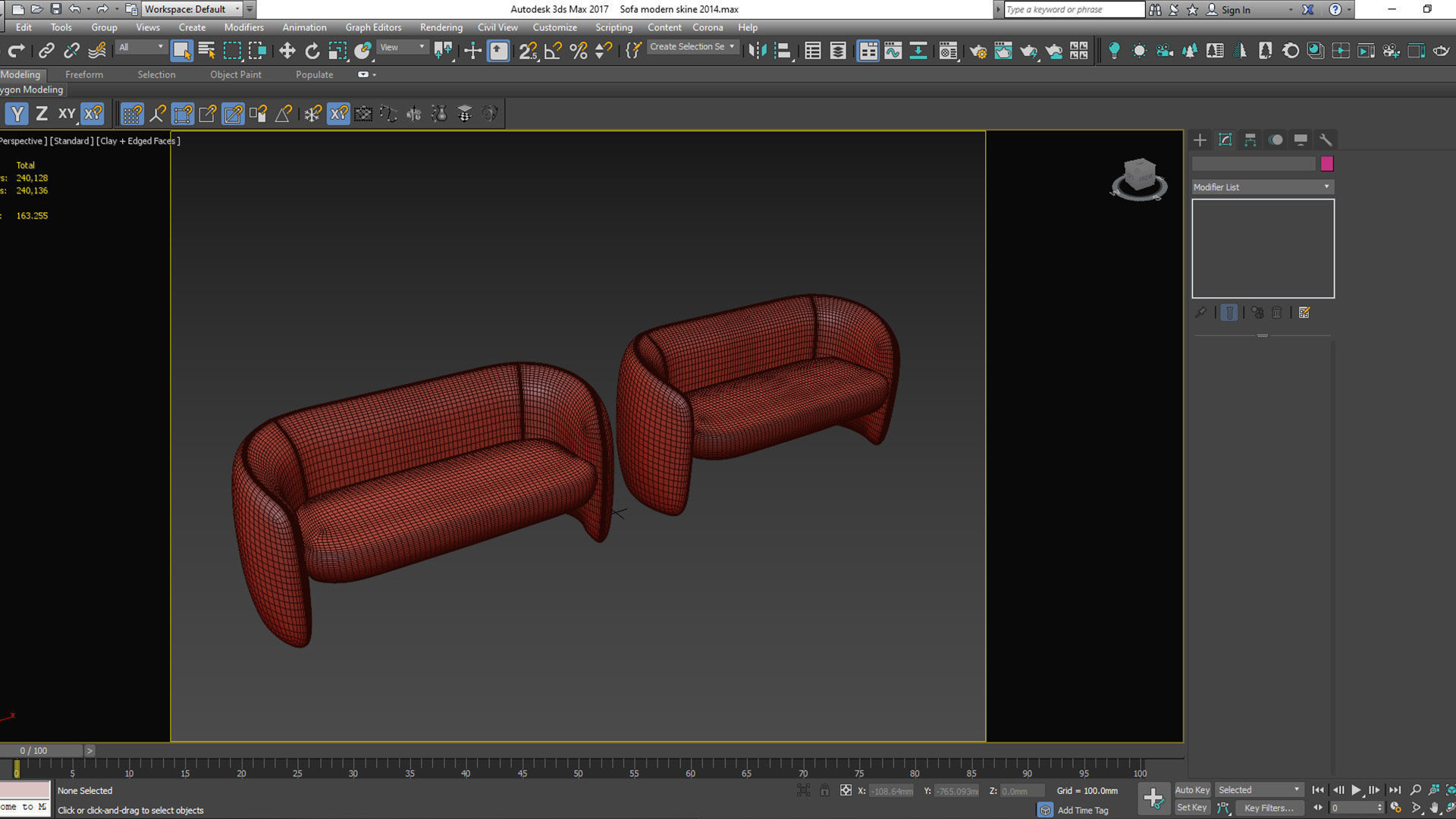
Task: Toggle constrain to Y axis
Action: click(x=17, y=114)
